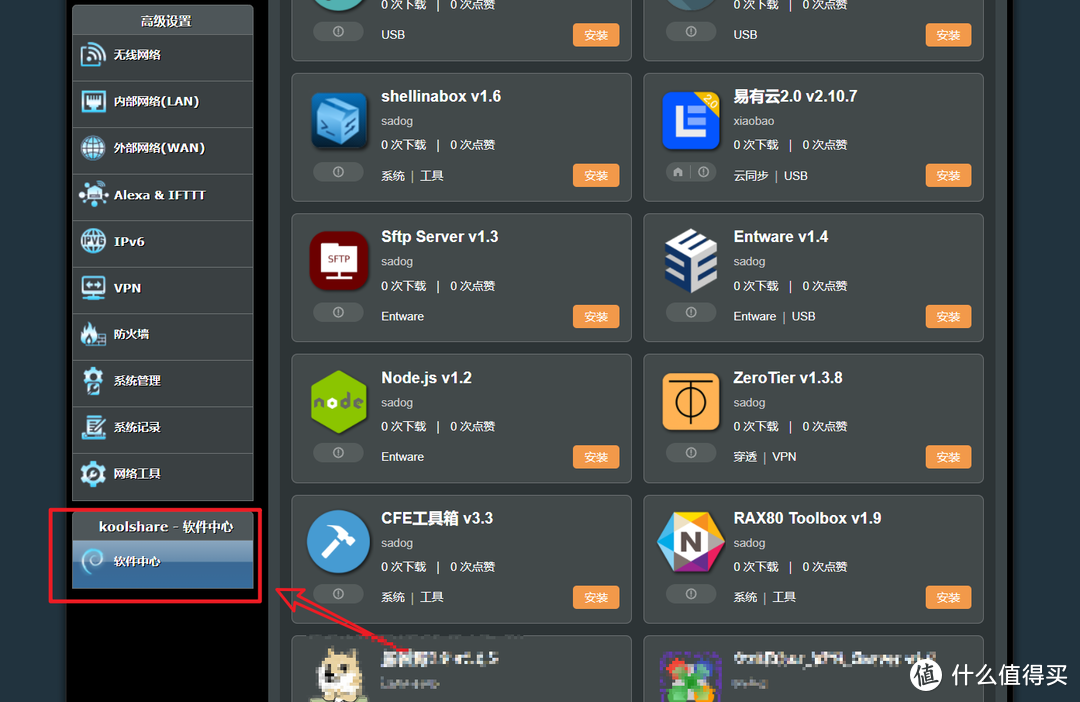1080x702 pixels.
Task: Open homepage icon of 易有云2.0
Action: (678, 172)
